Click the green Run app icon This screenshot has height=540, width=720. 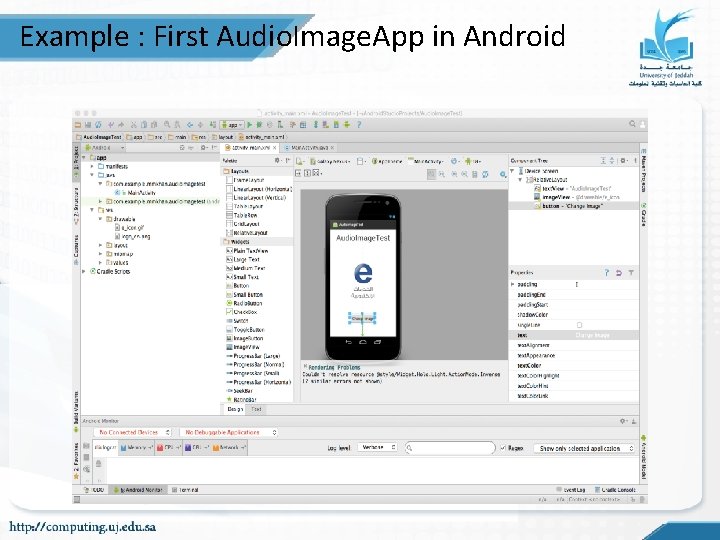[x=250, y=124]
